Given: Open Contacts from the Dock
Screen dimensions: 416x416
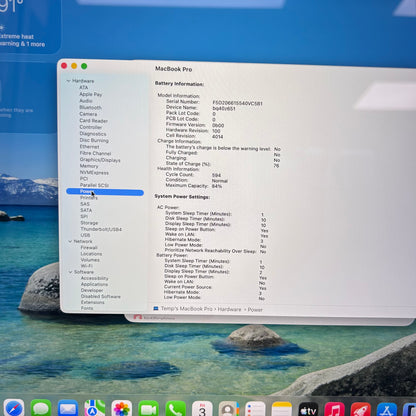Looking at the screenshot, I should pyautogui.click(x=229, y=408).
